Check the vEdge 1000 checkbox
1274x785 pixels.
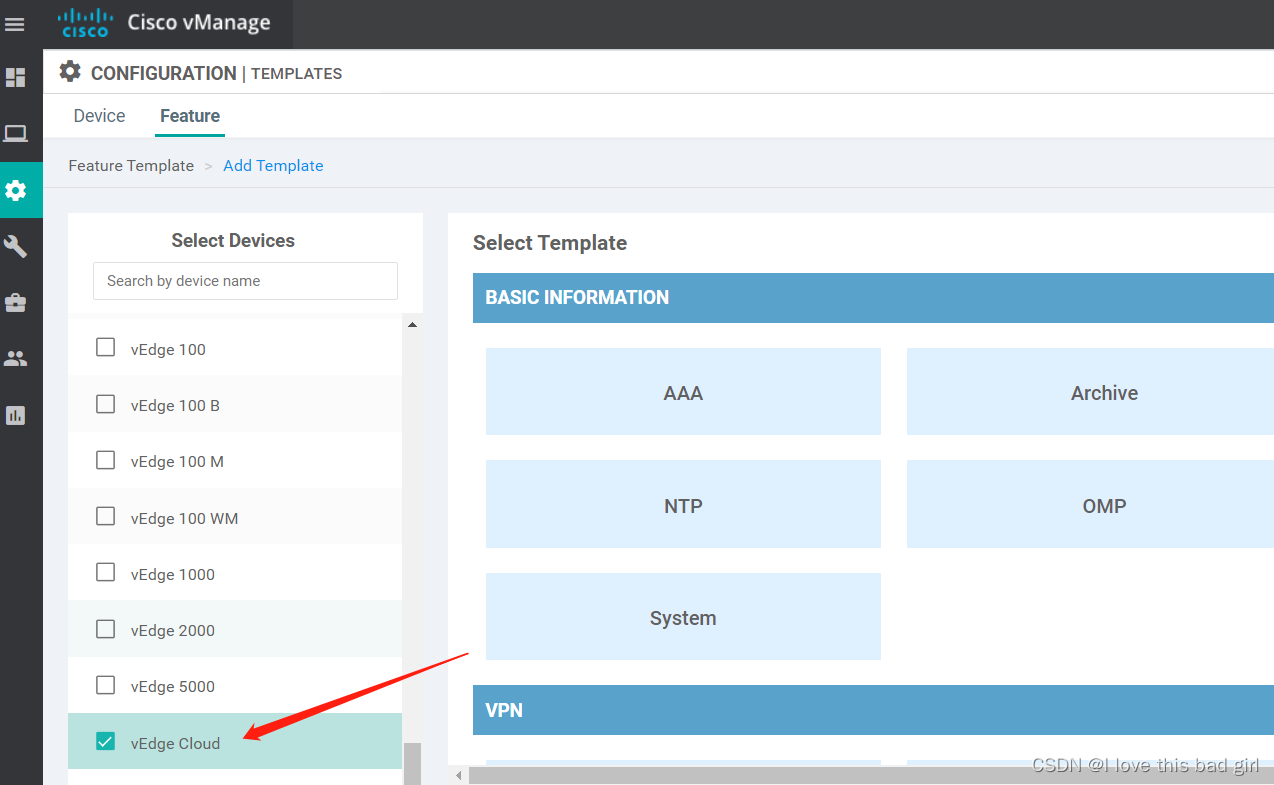(105, 573)
